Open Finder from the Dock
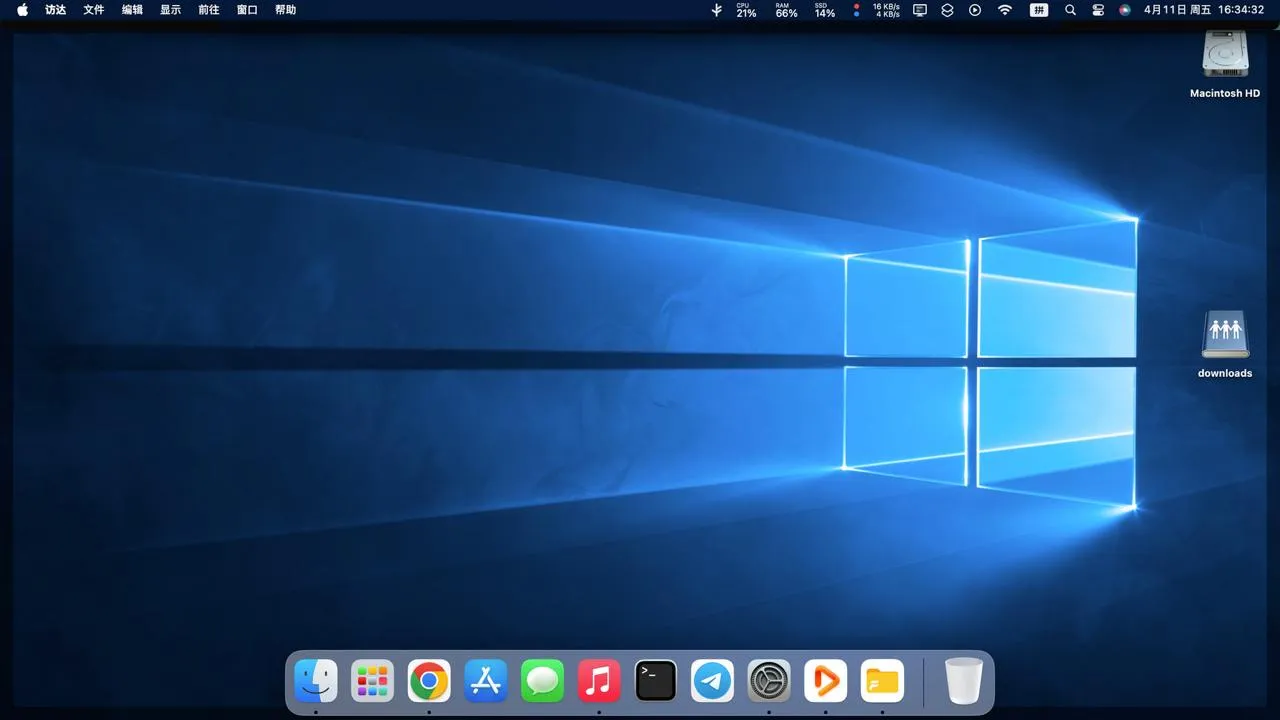 pyautogui.click(x=316, y=681)
